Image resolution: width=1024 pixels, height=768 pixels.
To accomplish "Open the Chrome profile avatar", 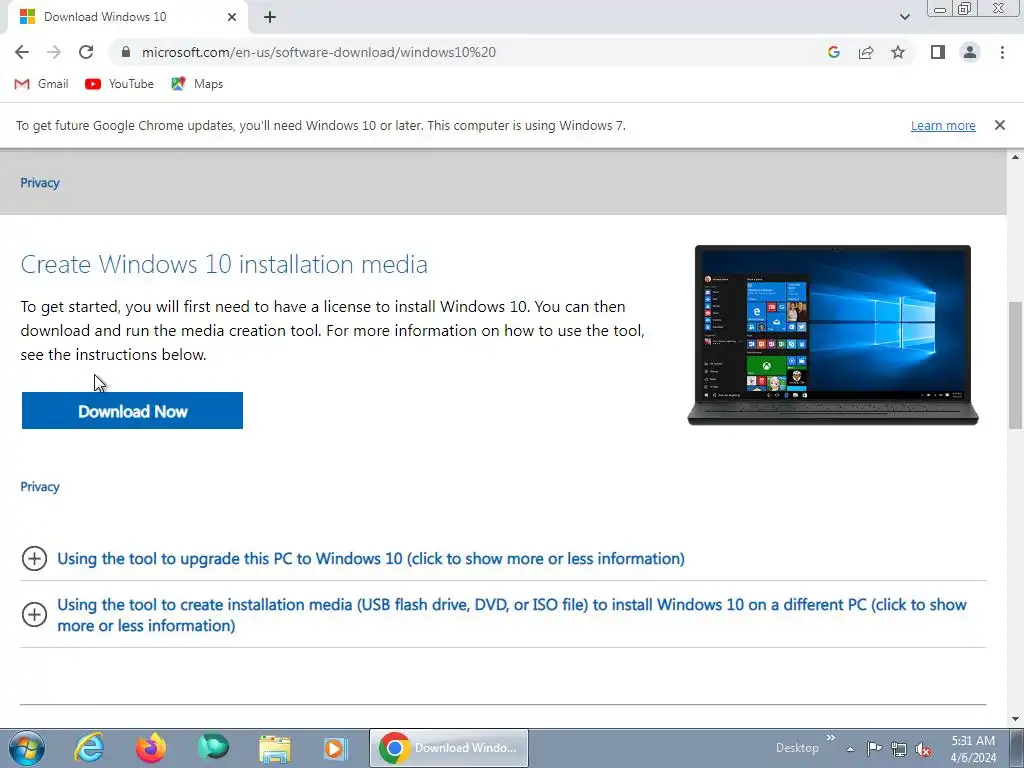I will 970,52.
